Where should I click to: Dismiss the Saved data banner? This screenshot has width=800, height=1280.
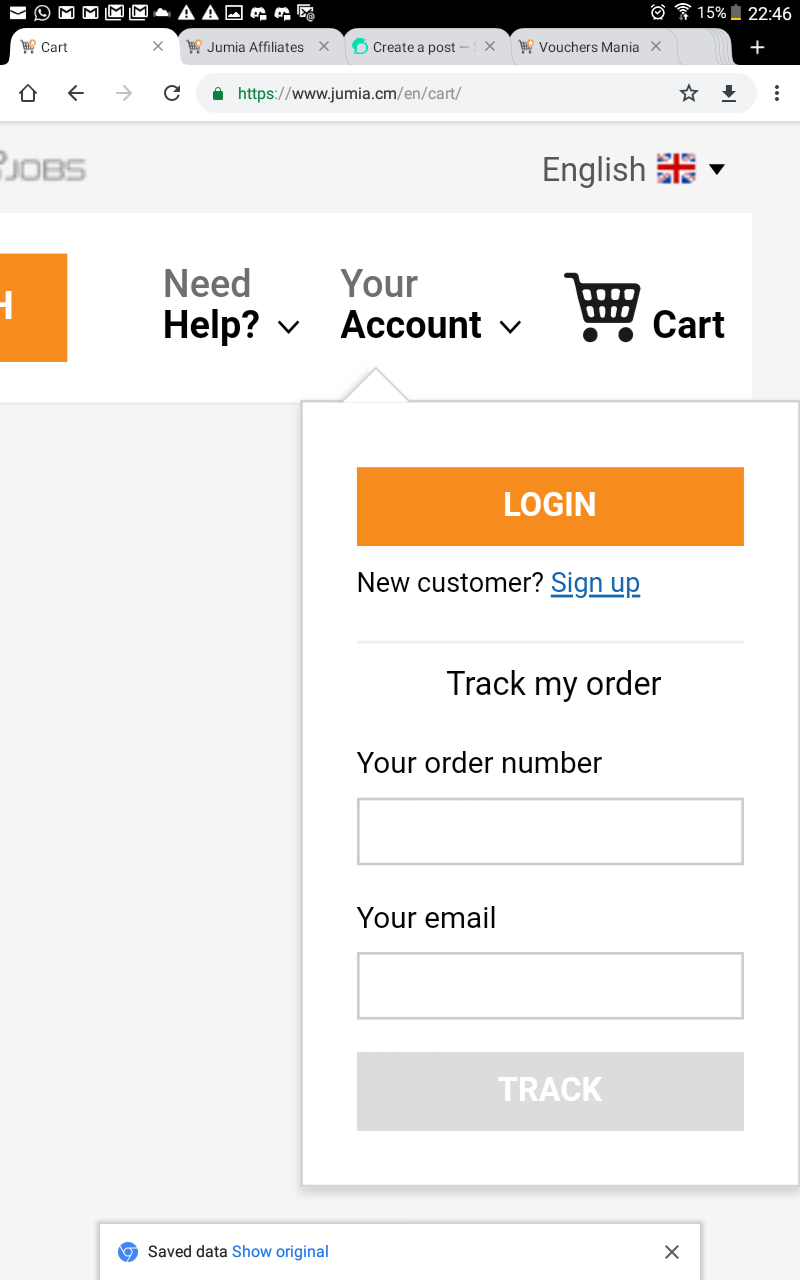coord(672,1252)
